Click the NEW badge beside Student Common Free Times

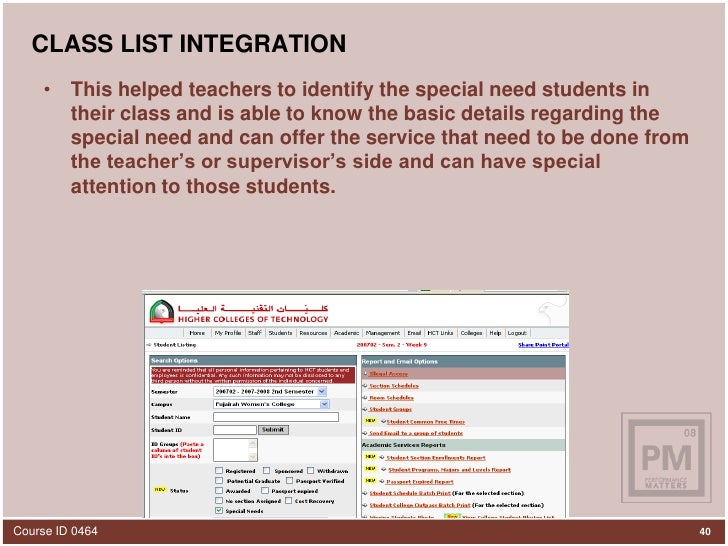pyautogui.click(x=370, y=421)
